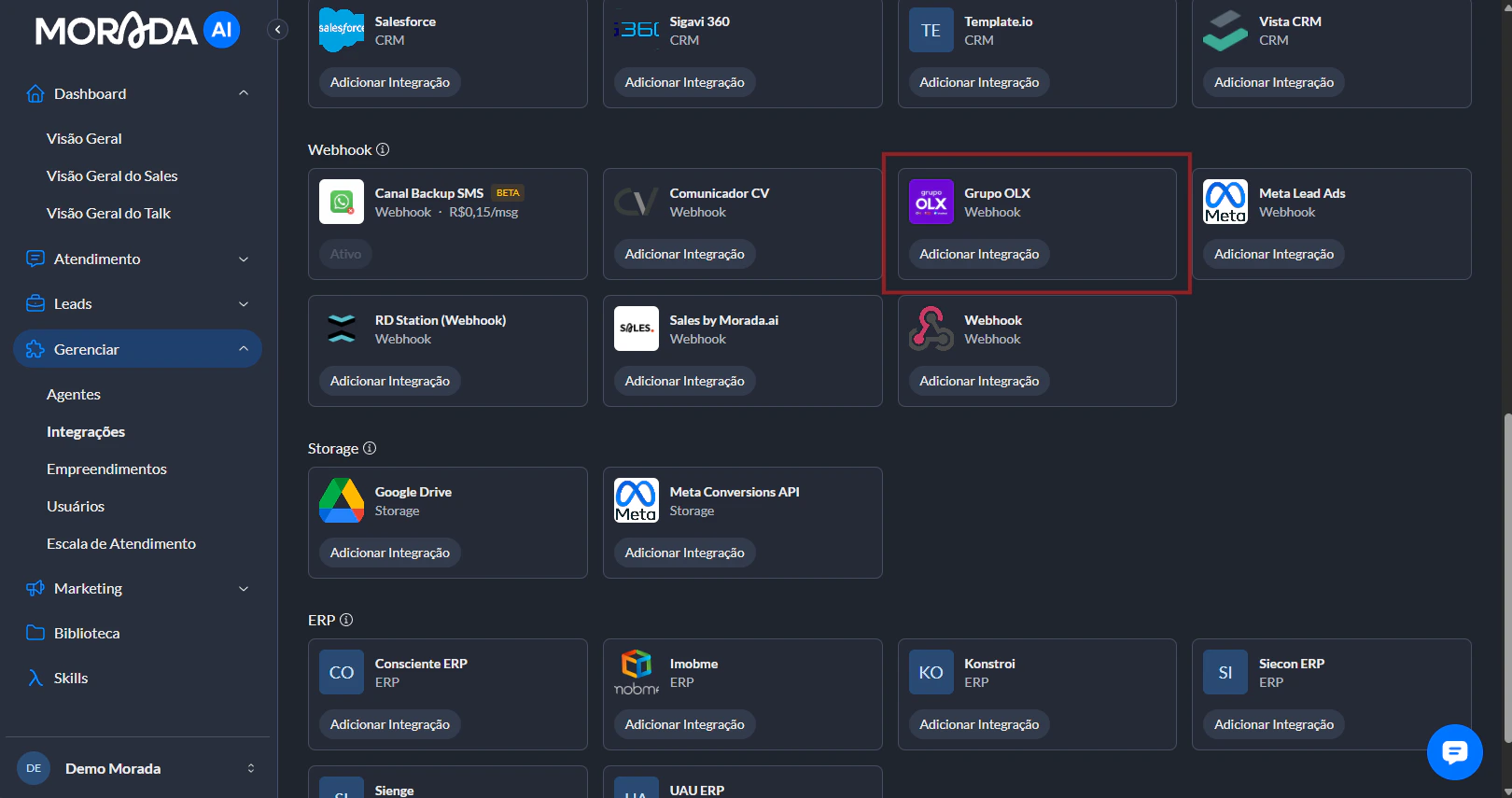Click the Siecon ERP SI icon
The height and width of the screenshot is (798, 1512).
[1225, 672]
